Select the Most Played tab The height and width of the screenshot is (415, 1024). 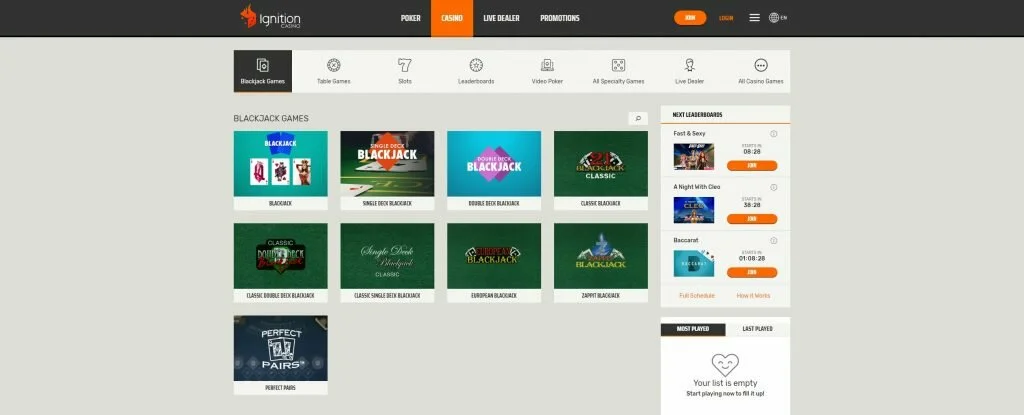(693, 329)
